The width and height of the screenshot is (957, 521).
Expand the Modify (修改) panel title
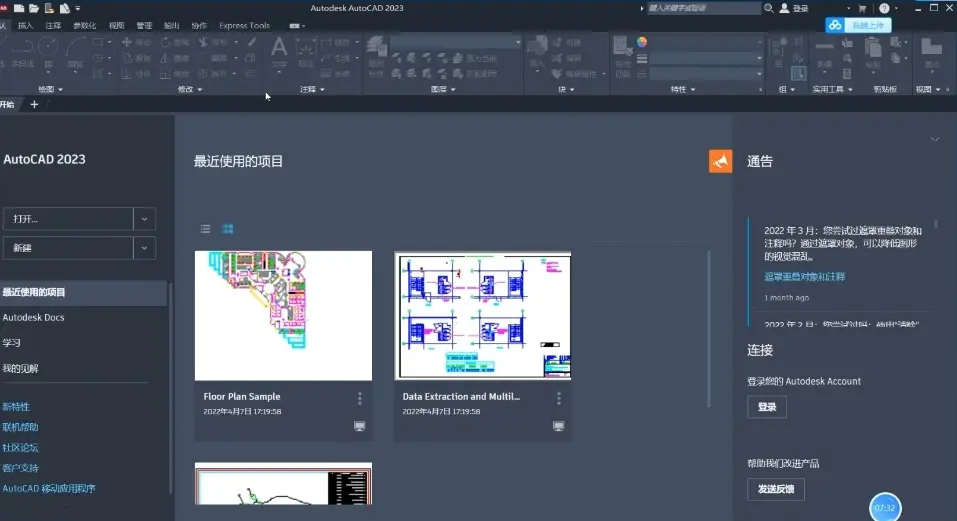point(190,89)
